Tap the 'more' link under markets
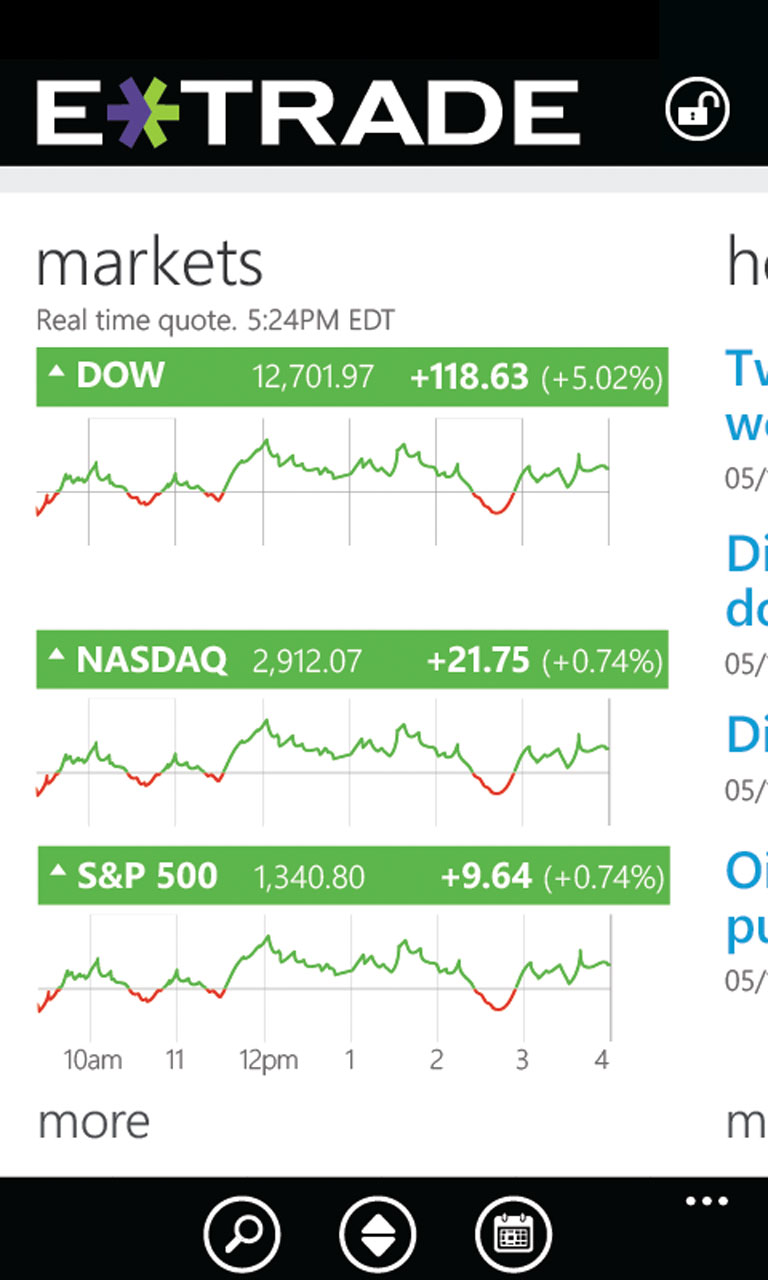This screenshot has height=1280, width=768. (93, 1122)
